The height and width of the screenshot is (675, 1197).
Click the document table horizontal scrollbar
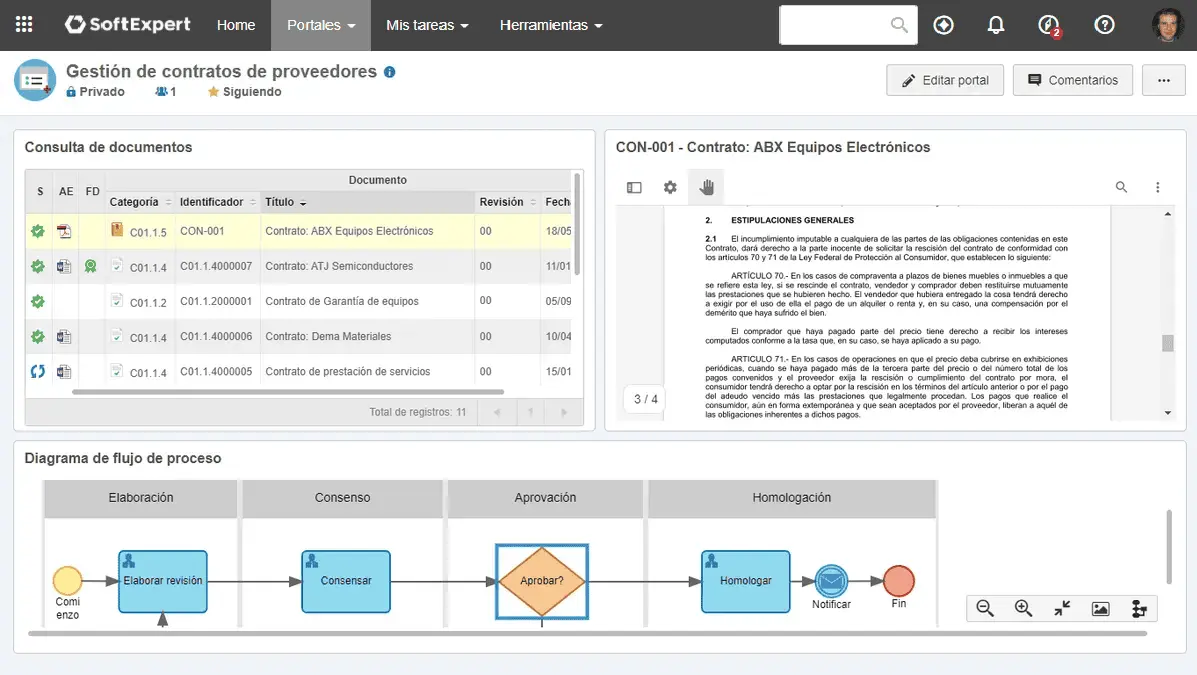288,392
